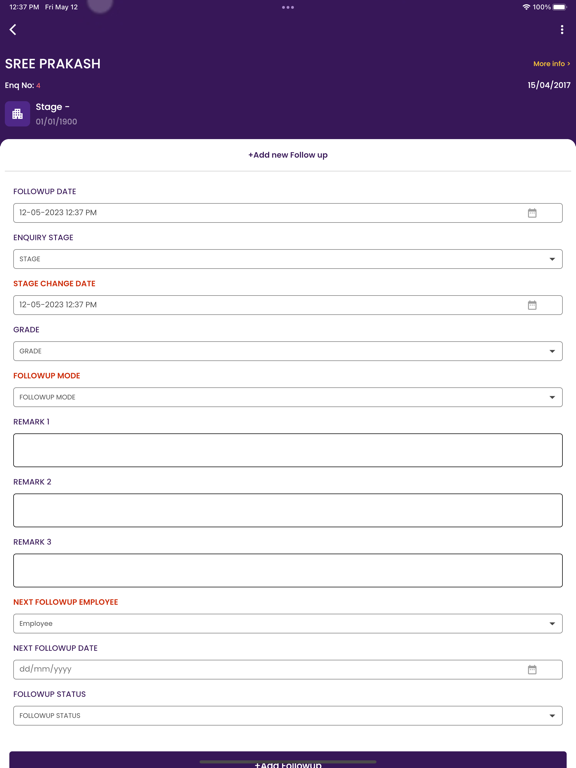Tap the Wi-Fi status icon
Viewport: 576px width, 768px height.
pos(526,7)
